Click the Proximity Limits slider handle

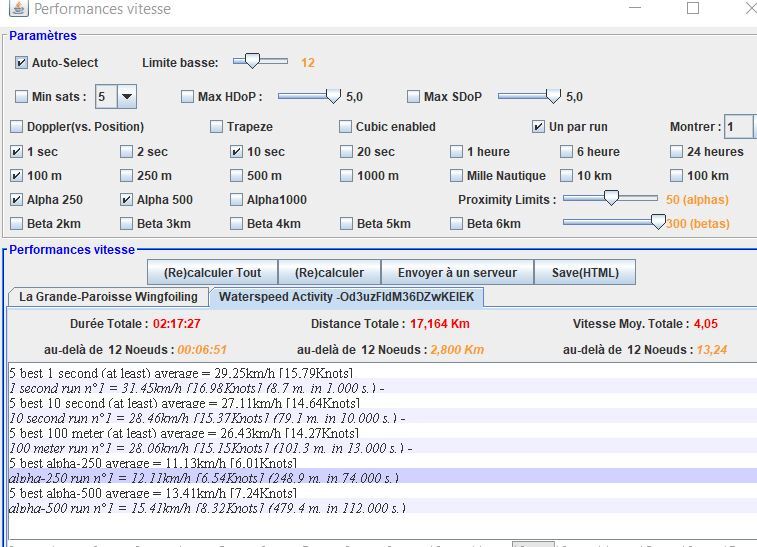609,199
